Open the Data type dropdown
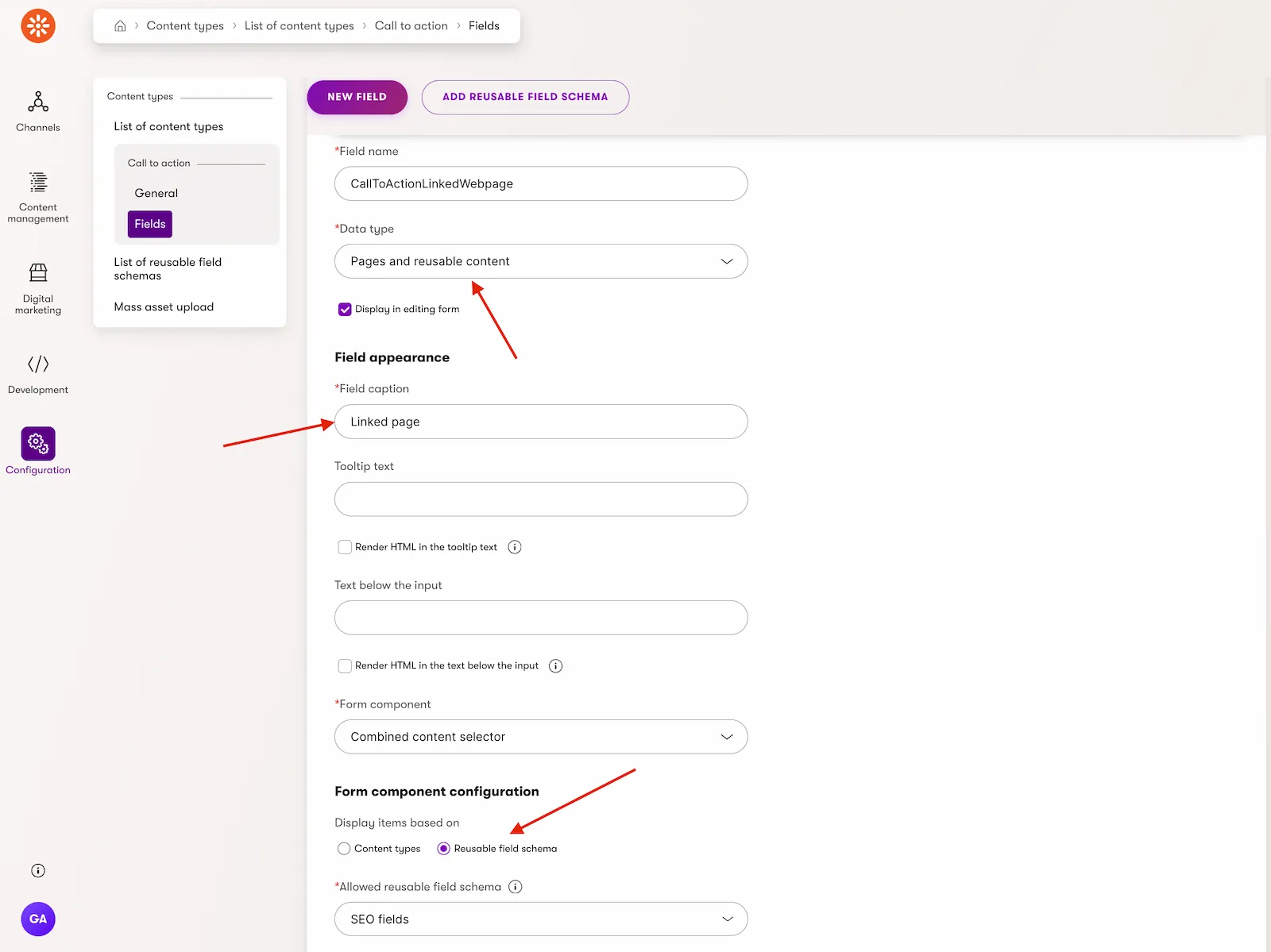Image resolution: width=1271 pixels, height=952 pixels. click(x=541, y=261)
